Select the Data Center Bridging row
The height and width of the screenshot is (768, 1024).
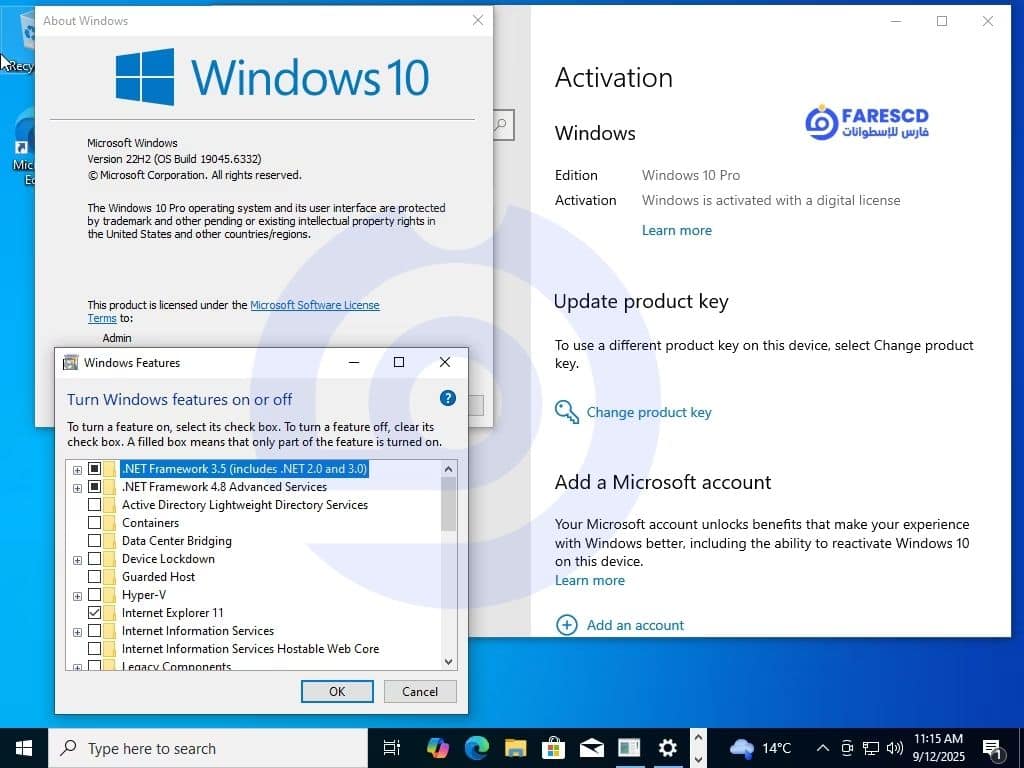tap(176, 541)
